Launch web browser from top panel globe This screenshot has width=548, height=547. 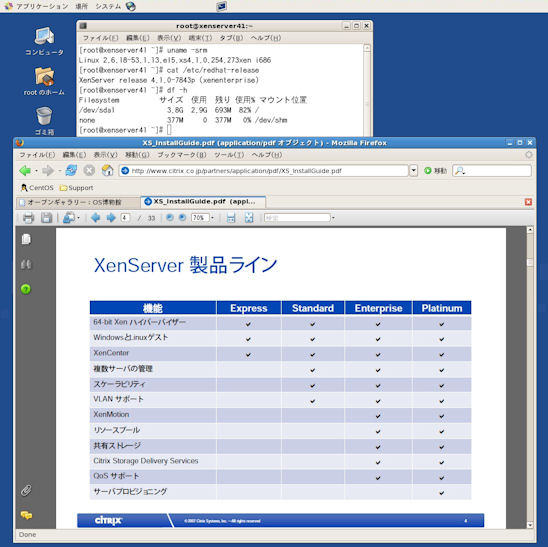tap(131, 6)
